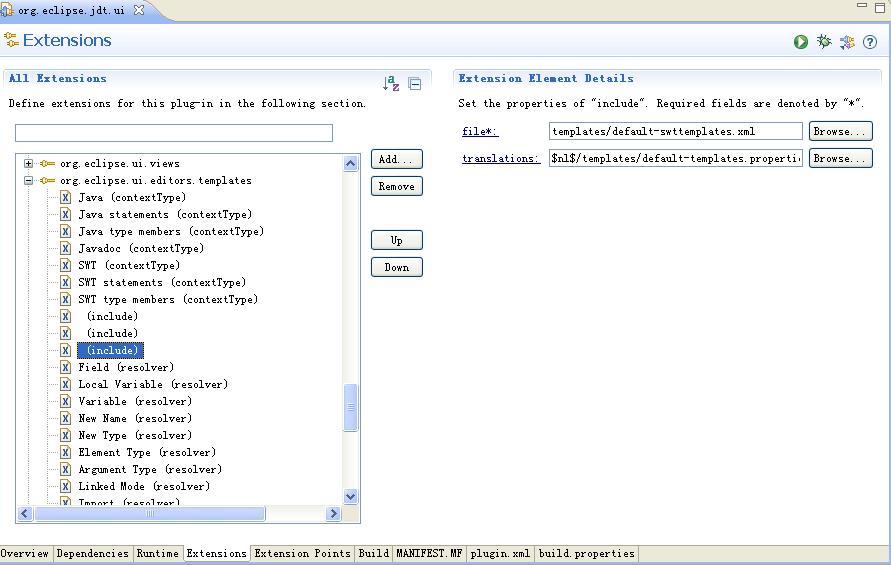Viewport: 891px width, 565px height.
Task: Click the plug-in icon on org.eclipse.jdt.ui tab
Action: (7, 10)
